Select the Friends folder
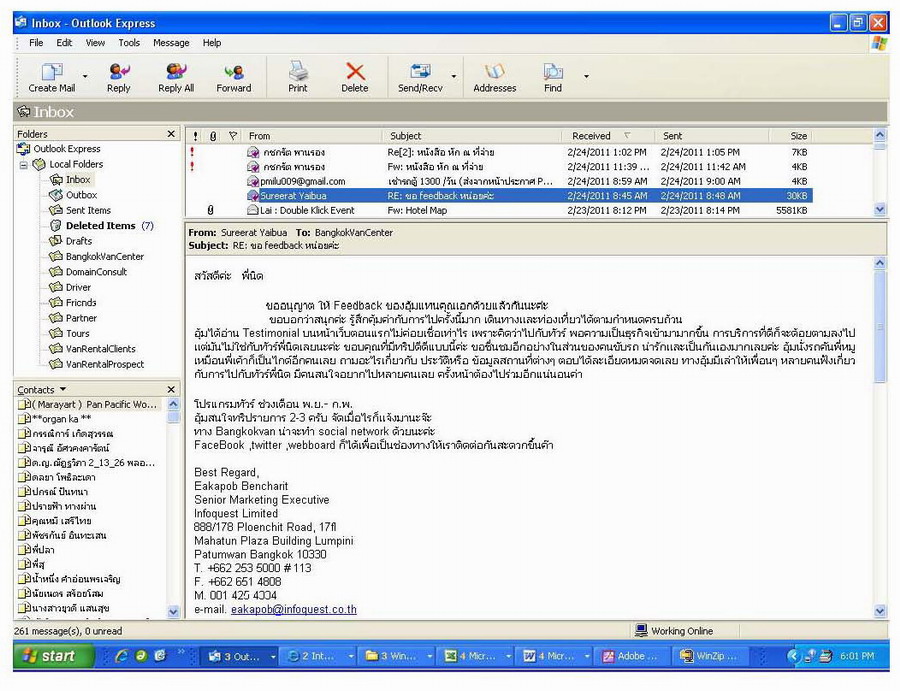 coord(81,302)
